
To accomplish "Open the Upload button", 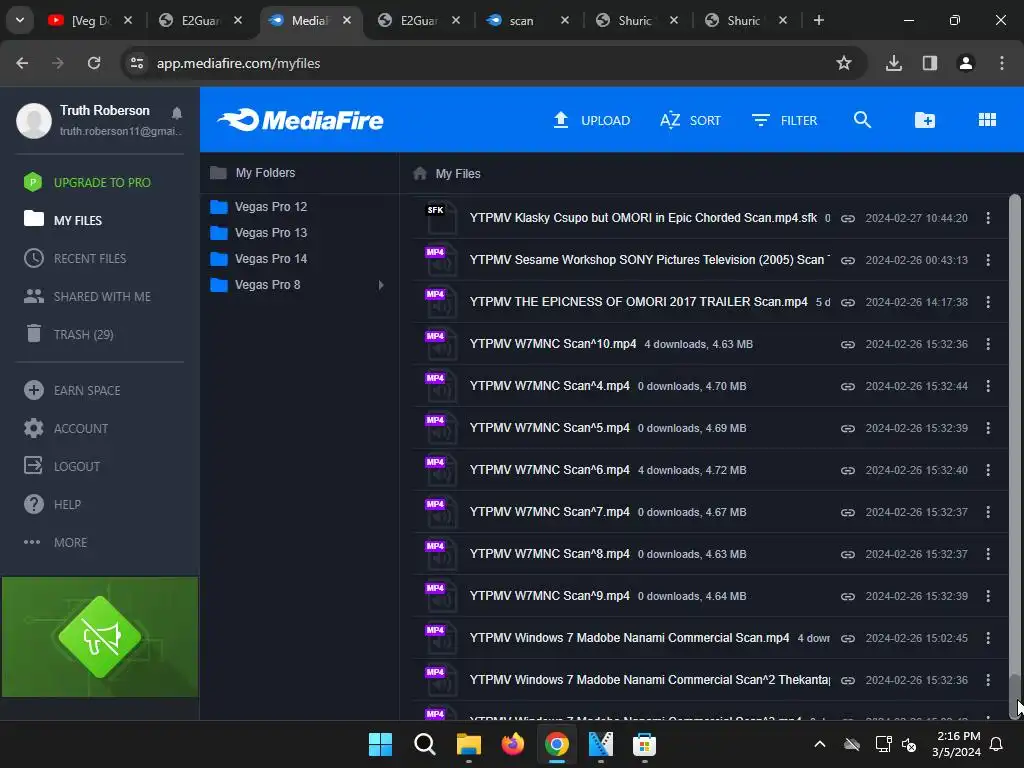I will click(x=591, y=120).
